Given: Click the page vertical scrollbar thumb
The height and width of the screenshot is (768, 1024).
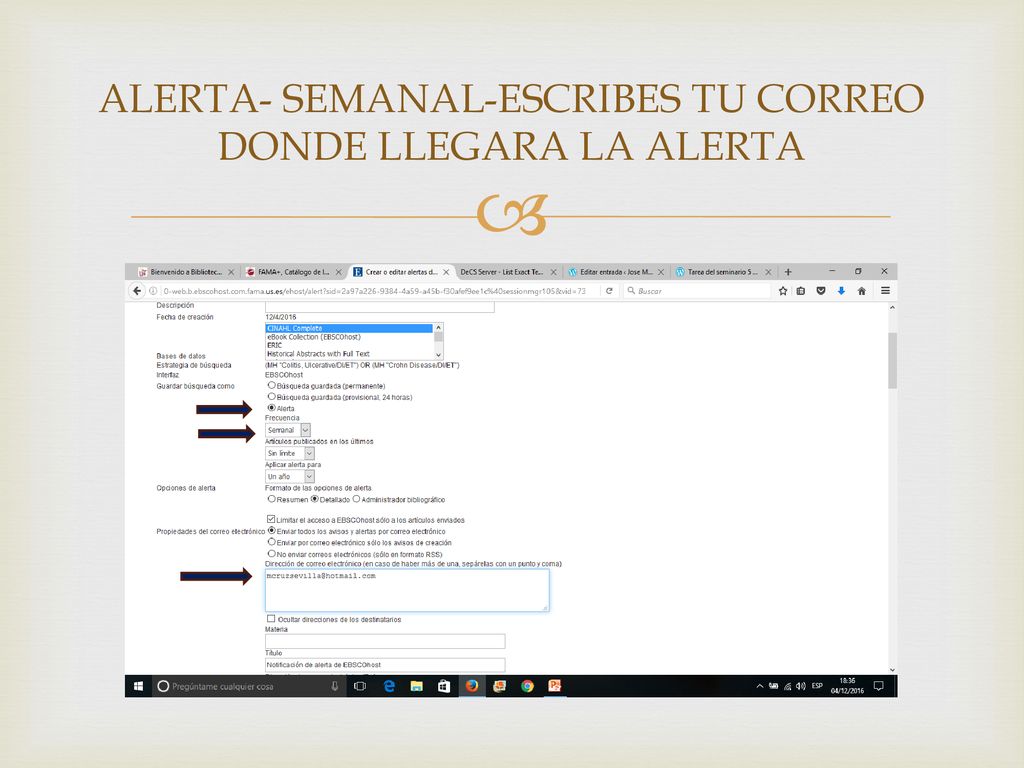Looking at the screenshot, I should [x=892, y=360].
